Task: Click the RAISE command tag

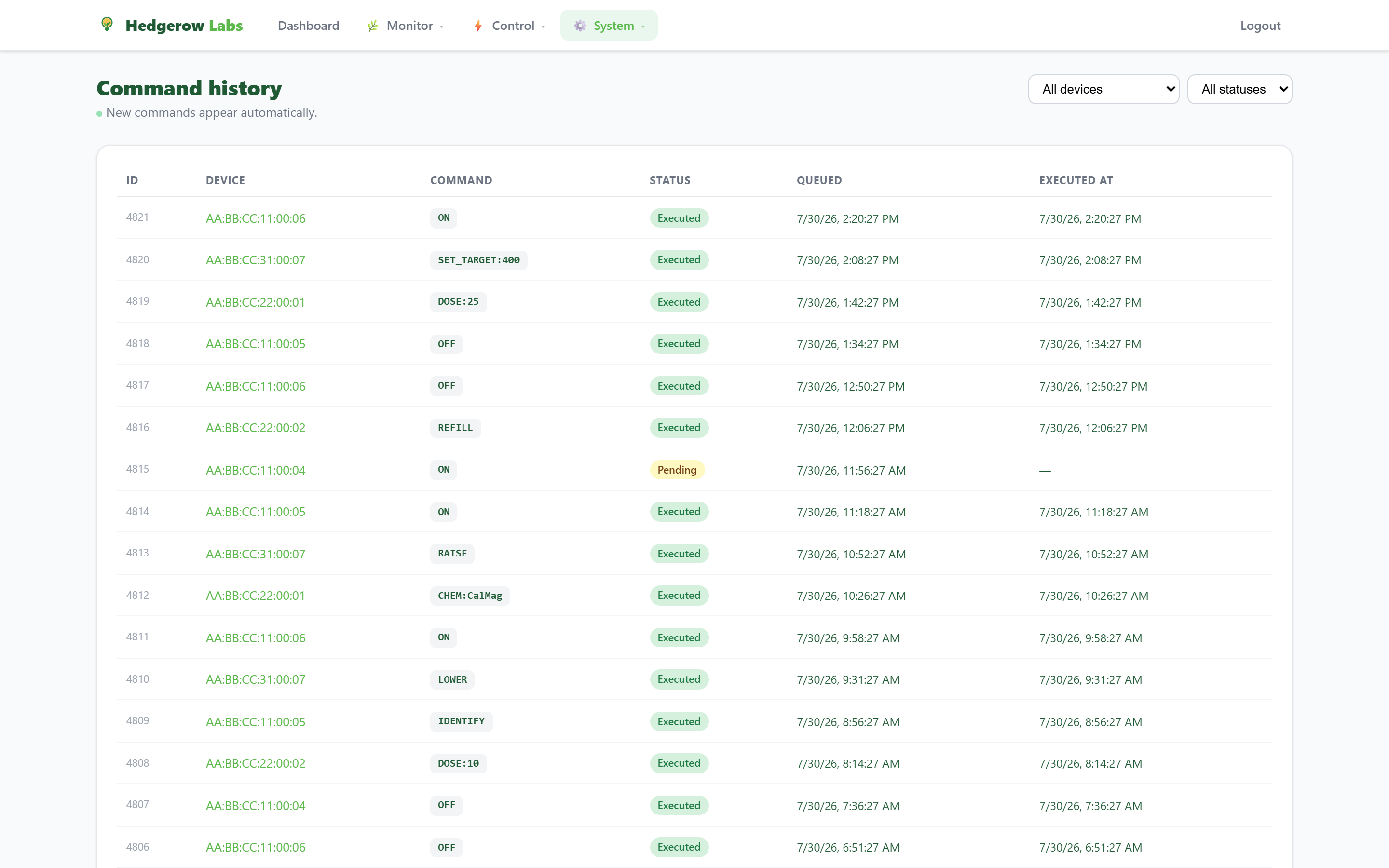Action: 452,554
